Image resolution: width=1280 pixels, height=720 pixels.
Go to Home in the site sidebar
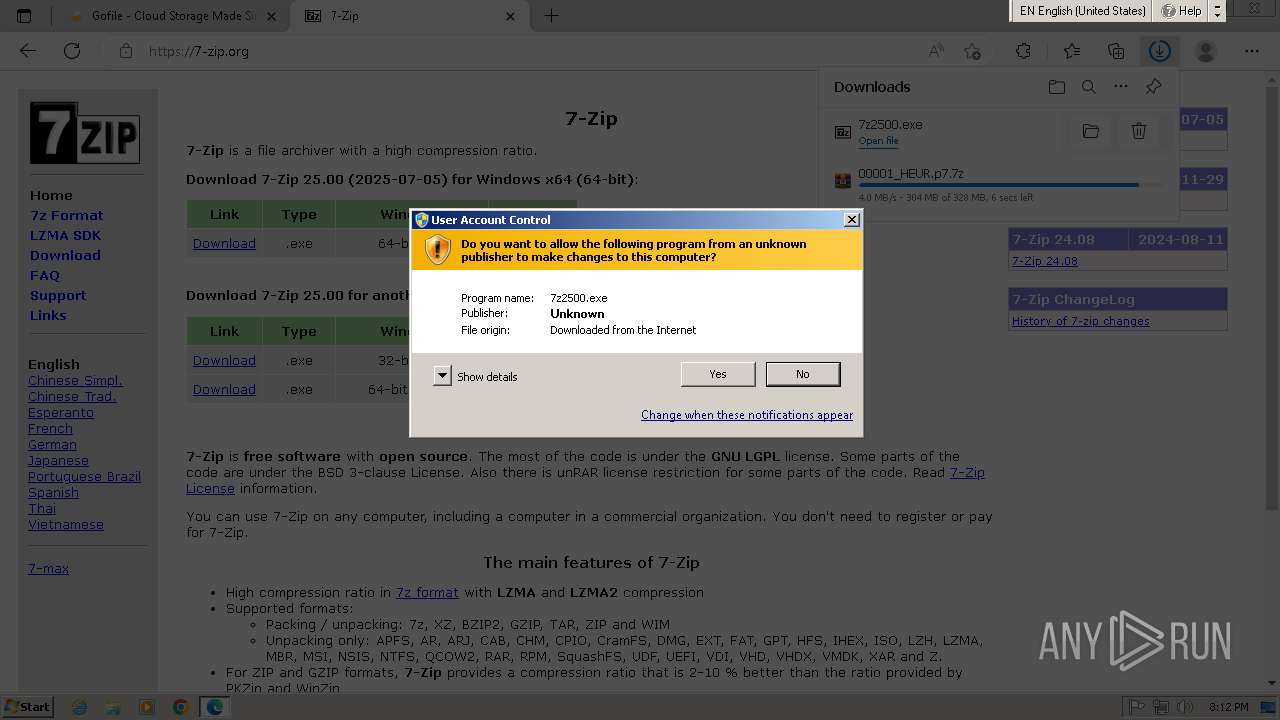51,195
